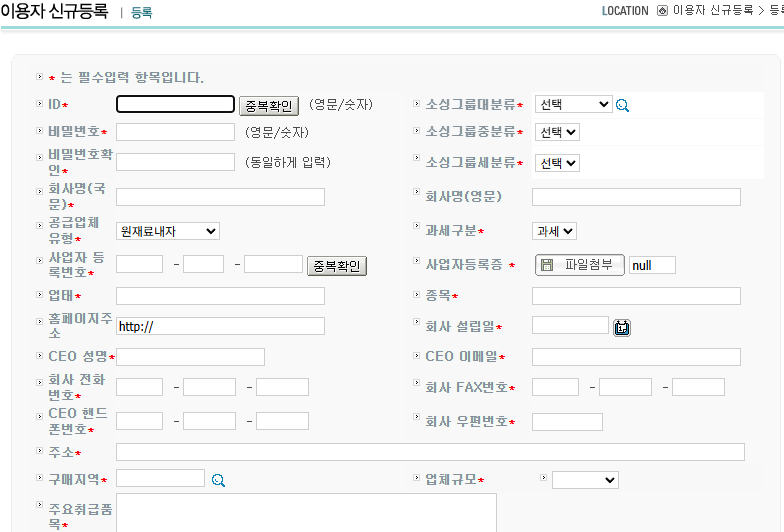Open the 과세구분 과세 dropdown
The width and height of the screenshot is (784, 532).
click(554, 231)
